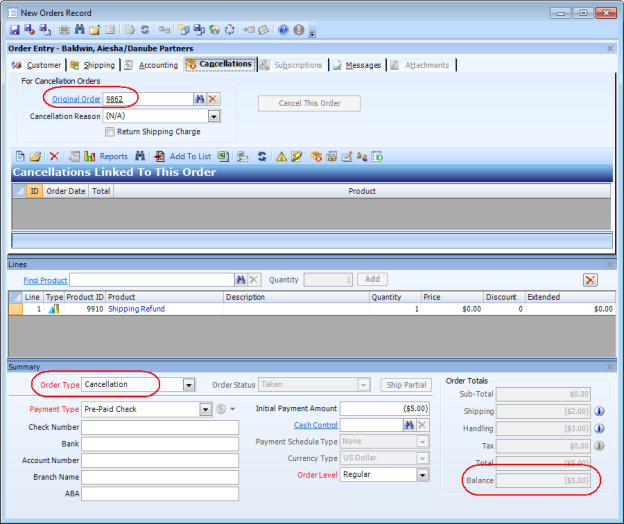Viewport: 624px width, 524px height.
Task: Click the Ship Partial button
Action: (406, 385)
